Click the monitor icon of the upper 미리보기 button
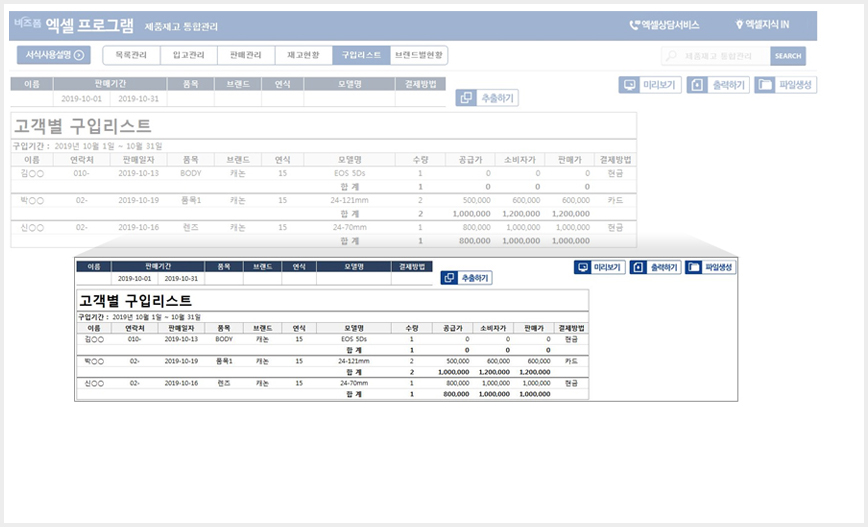The width and height of the screenshot is (868, 527). [x=629, y=85]
